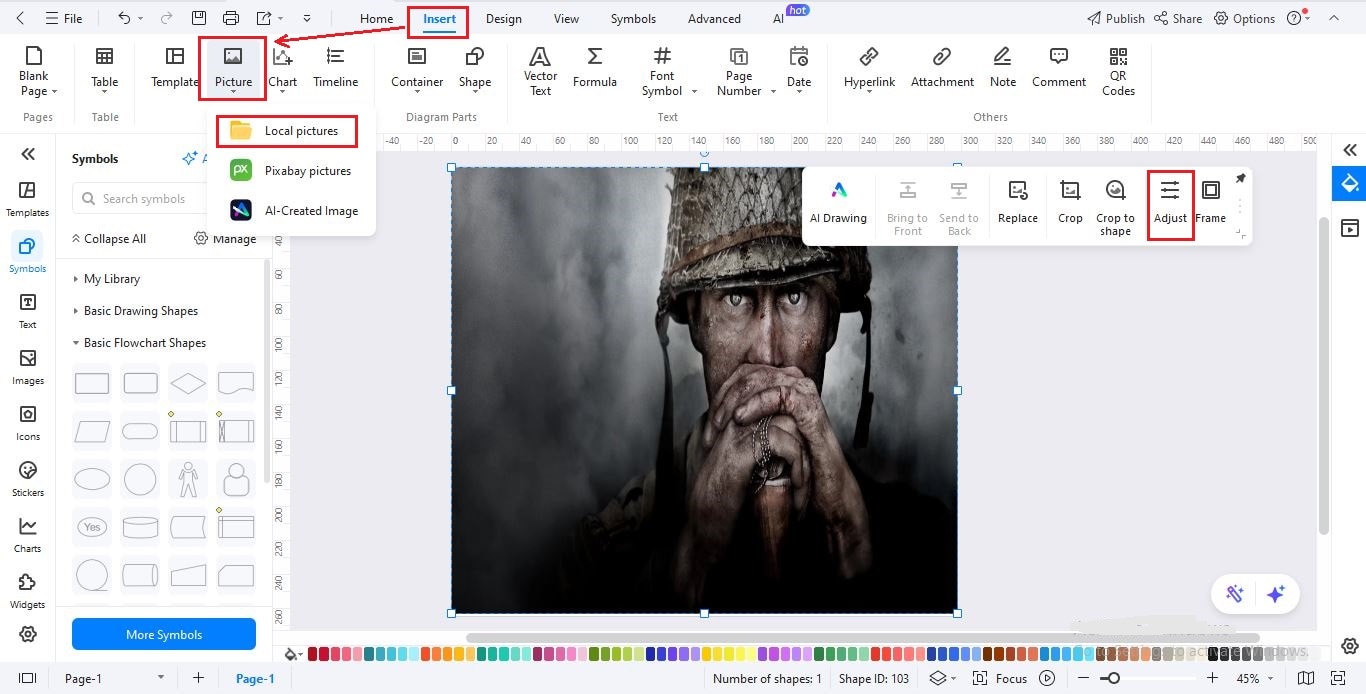Open the Advanced tab

[714, 18]
